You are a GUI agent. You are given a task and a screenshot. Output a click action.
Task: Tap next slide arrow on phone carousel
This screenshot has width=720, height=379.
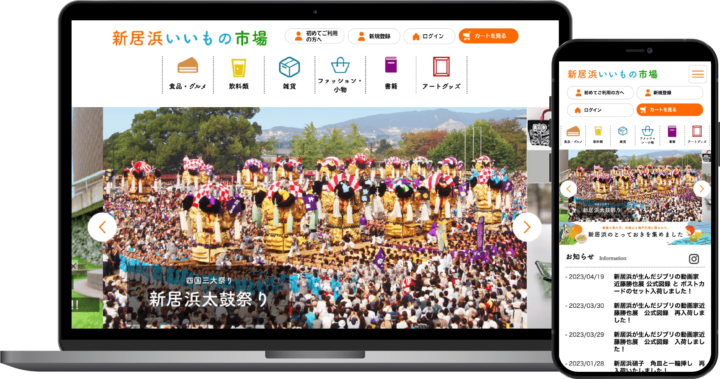[x=701, y=189]
